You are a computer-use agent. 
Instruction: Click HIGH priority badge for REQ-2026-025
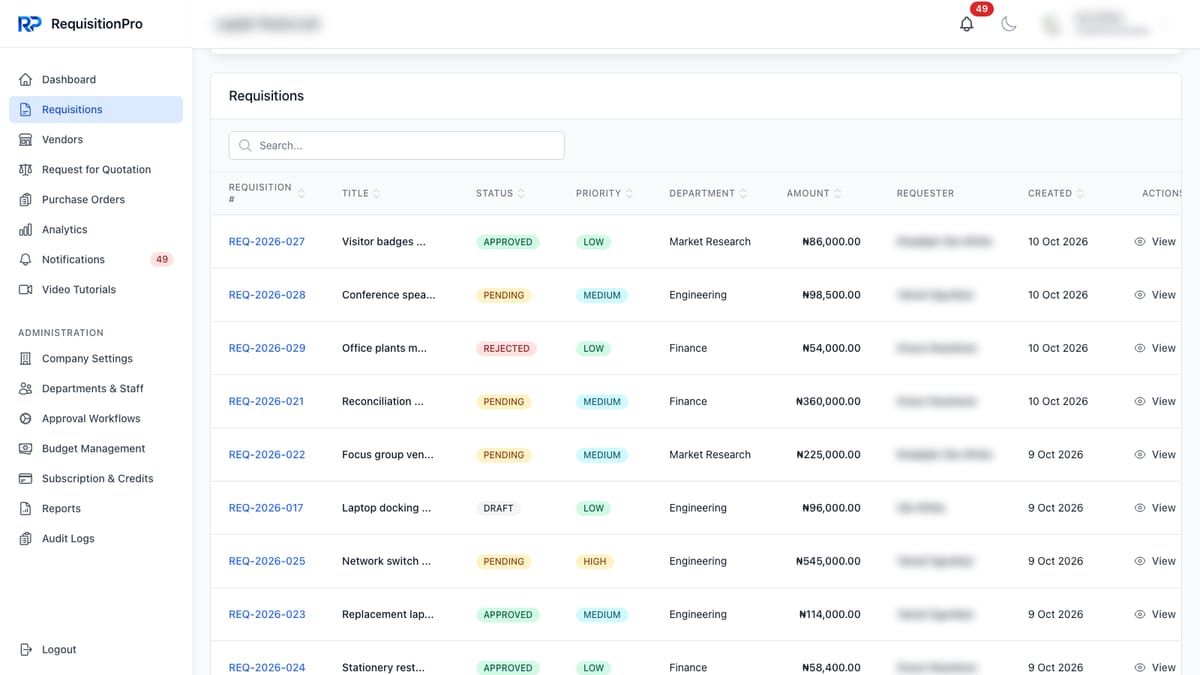click(595, 562)
